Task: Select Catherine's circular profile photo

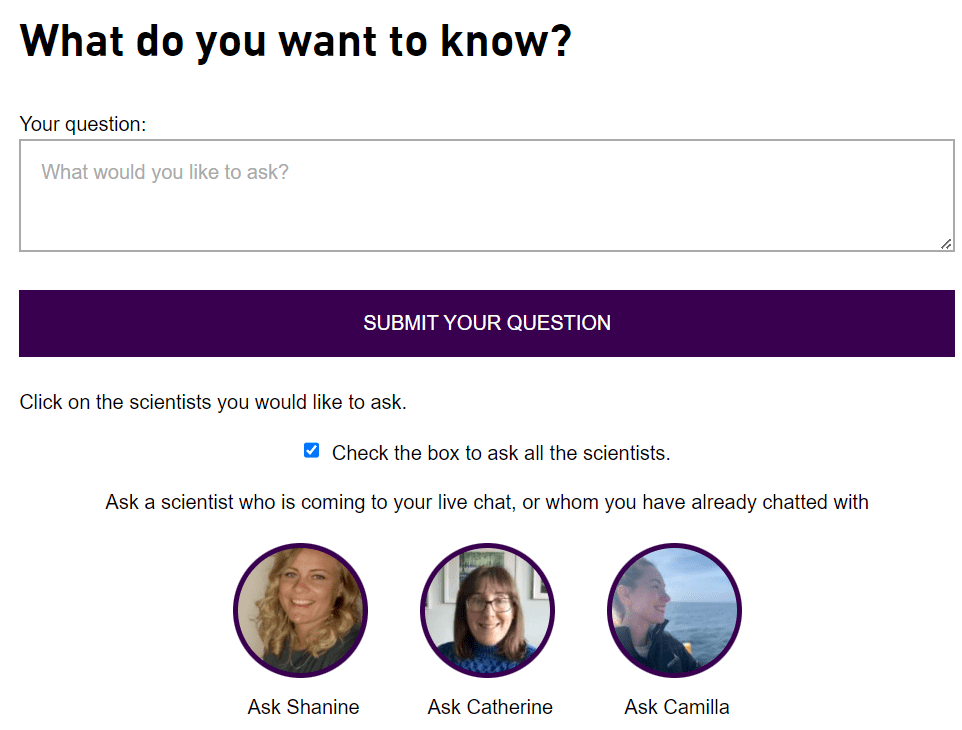Action: 488,610
